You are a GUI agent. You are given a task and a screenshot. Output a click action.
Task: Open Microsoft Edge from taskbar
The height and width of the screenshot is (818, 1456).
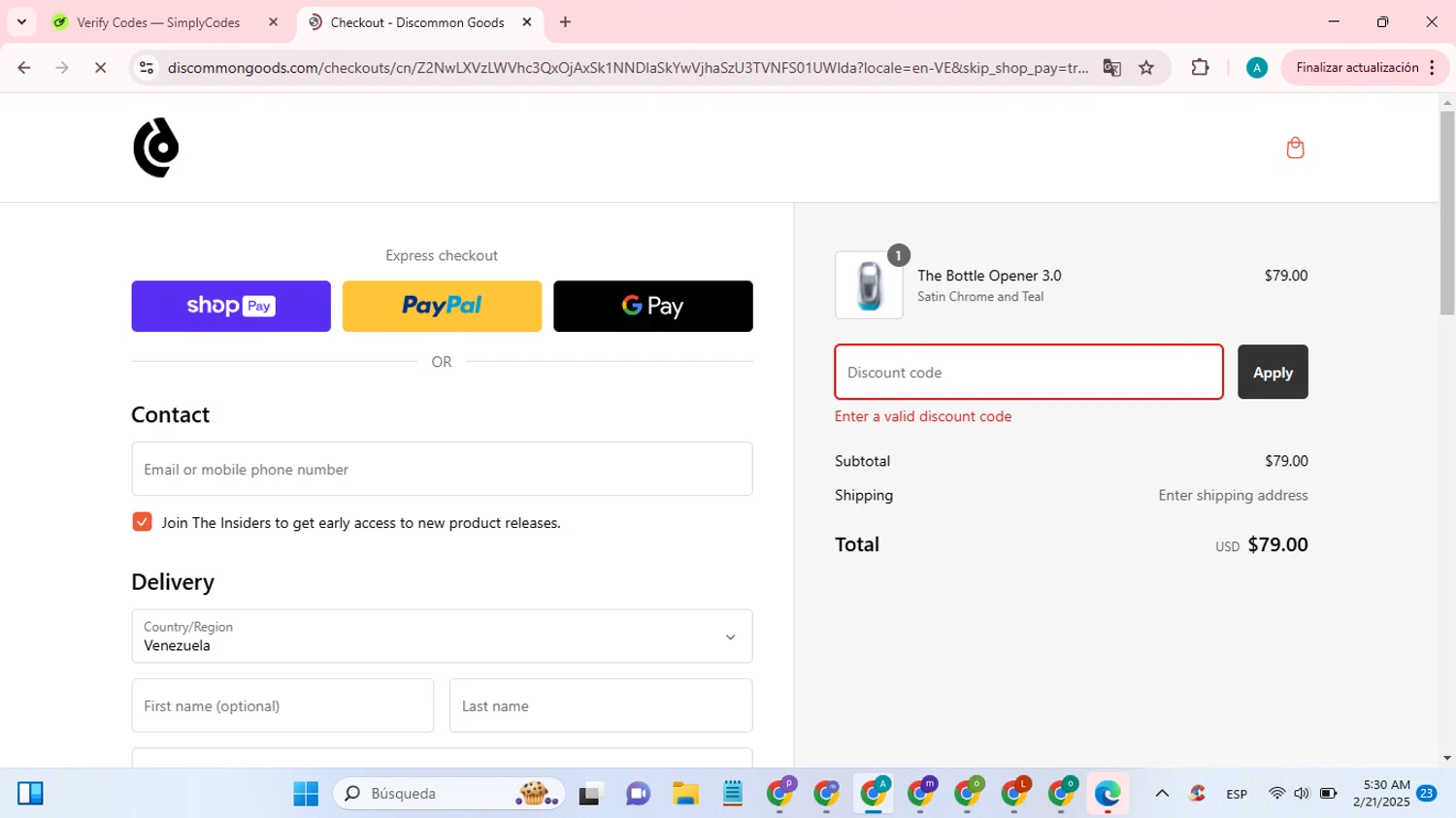[1108, 794]
